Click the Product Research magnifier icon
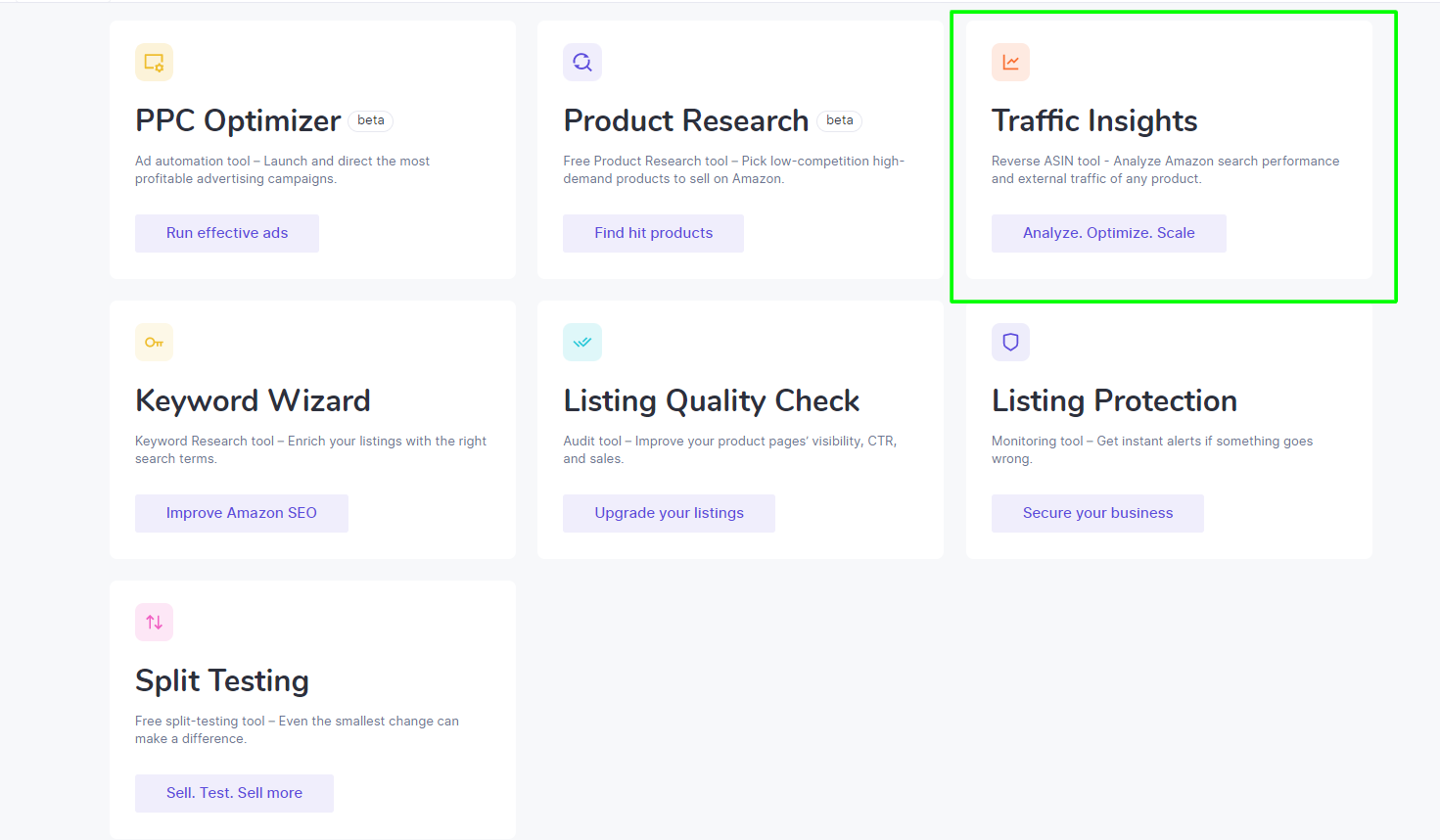 [x=582, y=63]
